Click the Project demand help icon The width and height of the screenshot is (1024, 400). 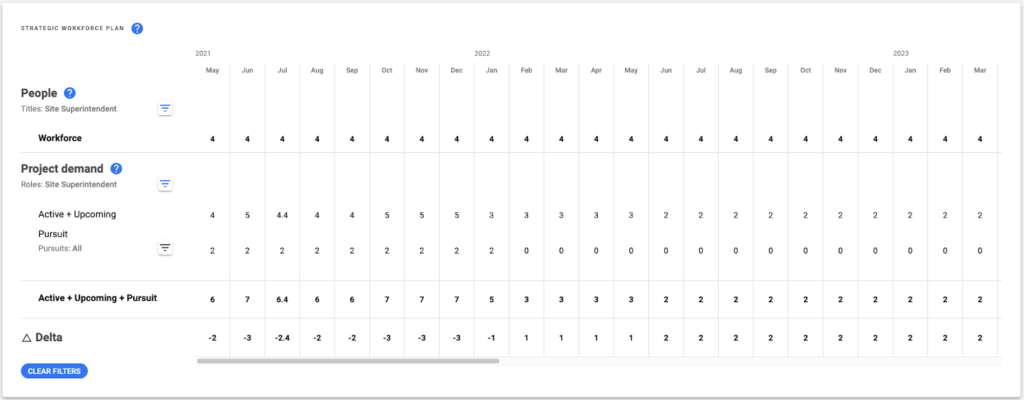(116, 169)
